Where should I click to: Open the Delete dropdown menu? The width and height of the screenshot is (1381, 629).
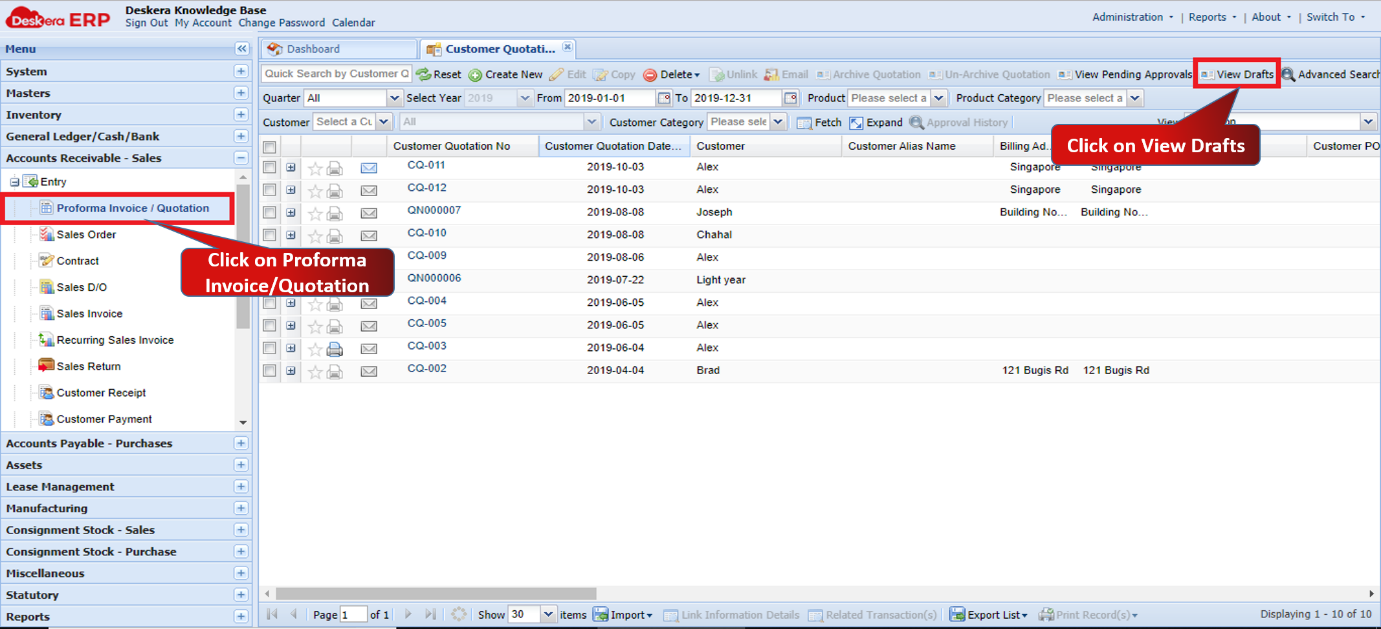click(671, 75)
